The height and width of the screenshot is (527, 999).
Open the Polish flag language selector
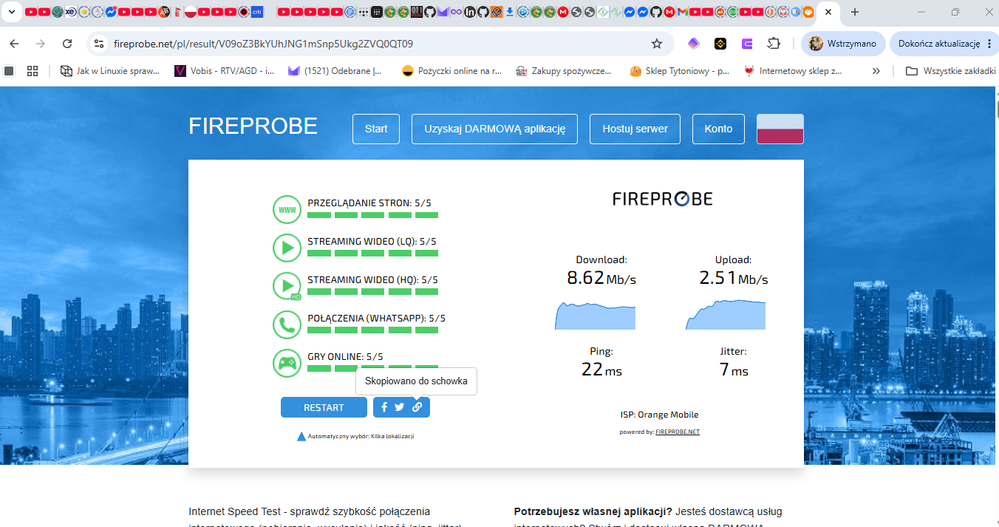point(780,129)
